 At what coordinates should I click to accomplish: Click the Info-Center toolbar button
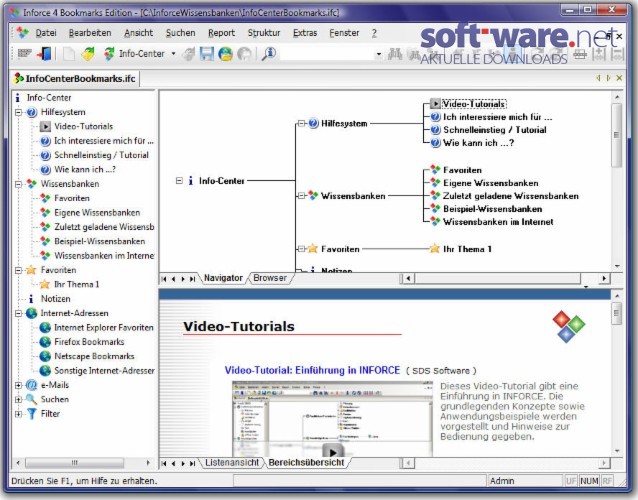coord(133,53)
